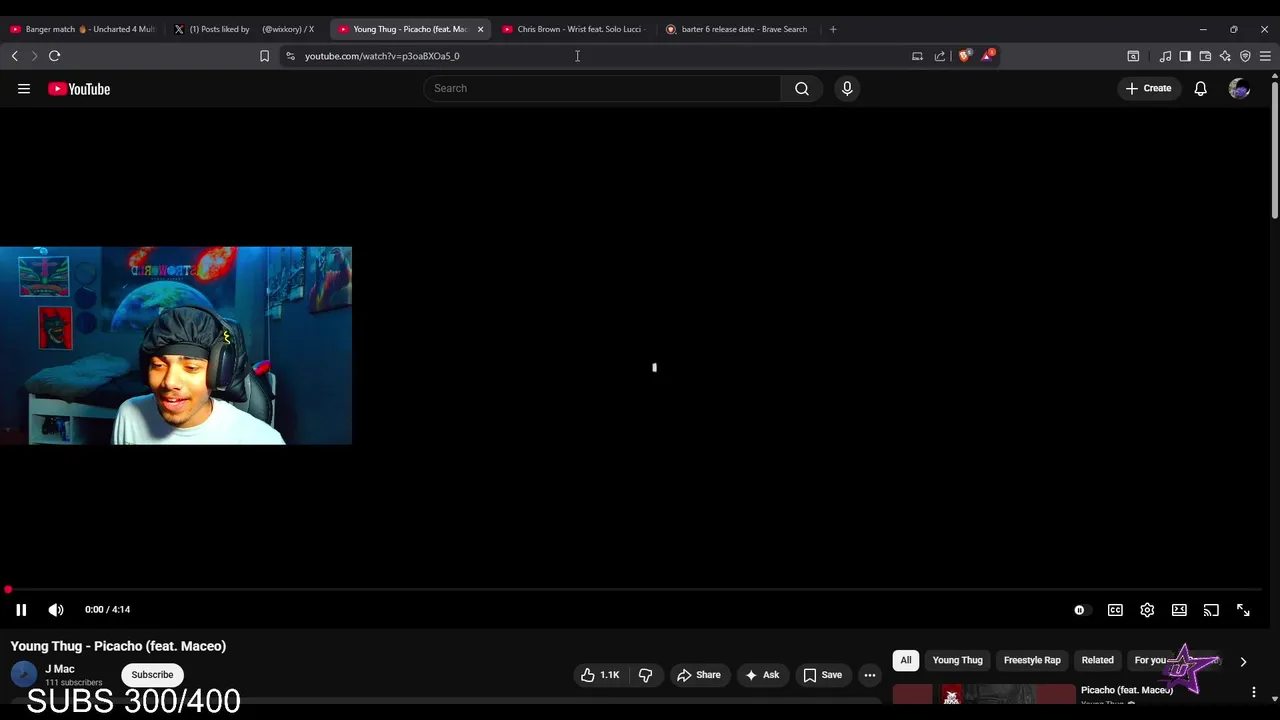Click install app icon in address bar
This screenshot has height=720, width=1280.
tap(917, 56)
